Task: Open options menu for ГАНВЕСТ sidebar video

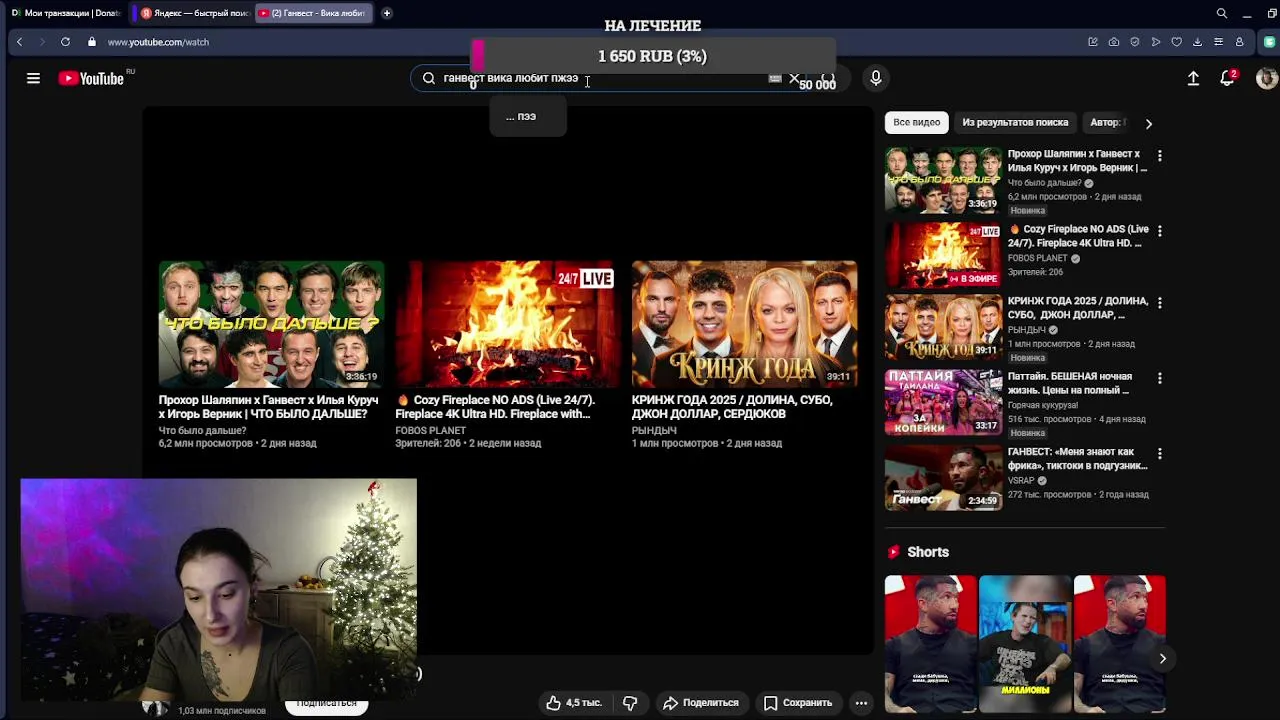Action: (1159, 453)
